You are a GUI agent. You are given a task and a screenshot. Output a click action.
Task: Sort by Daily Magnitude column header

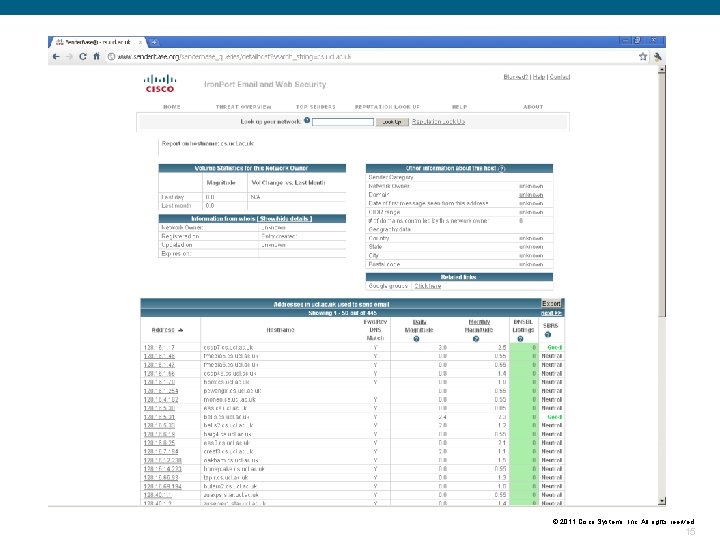point(419,326)
